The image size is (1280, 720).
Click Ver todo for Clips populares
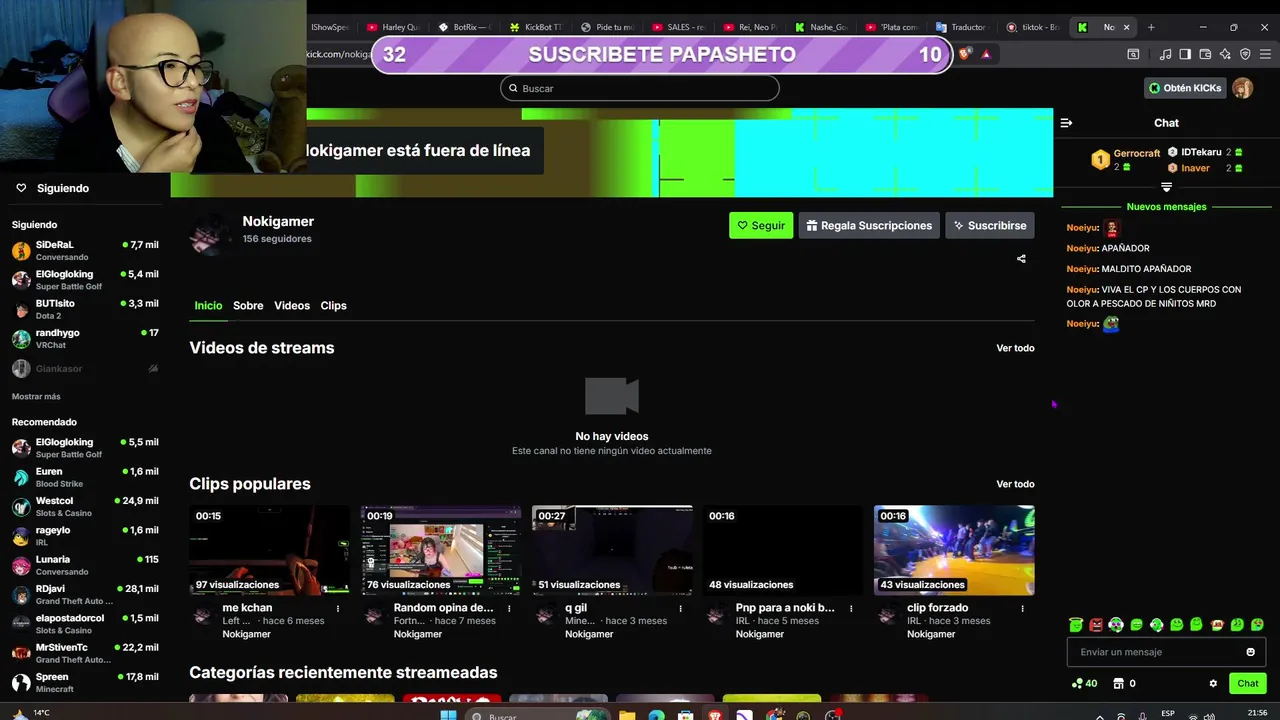tap(1015, 484)
